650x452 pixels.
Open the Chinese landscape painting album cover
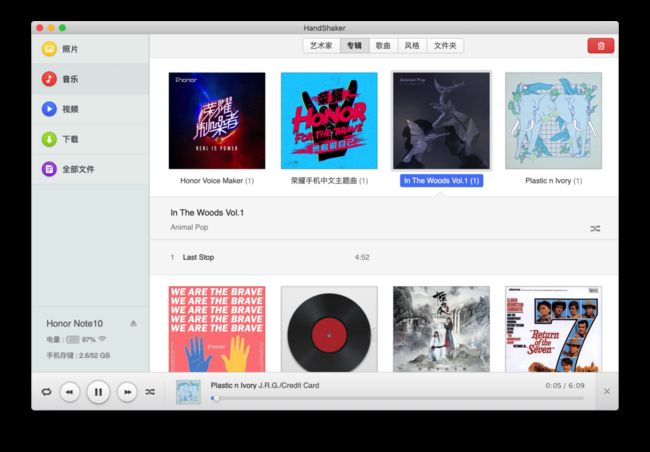pos(441,329)
